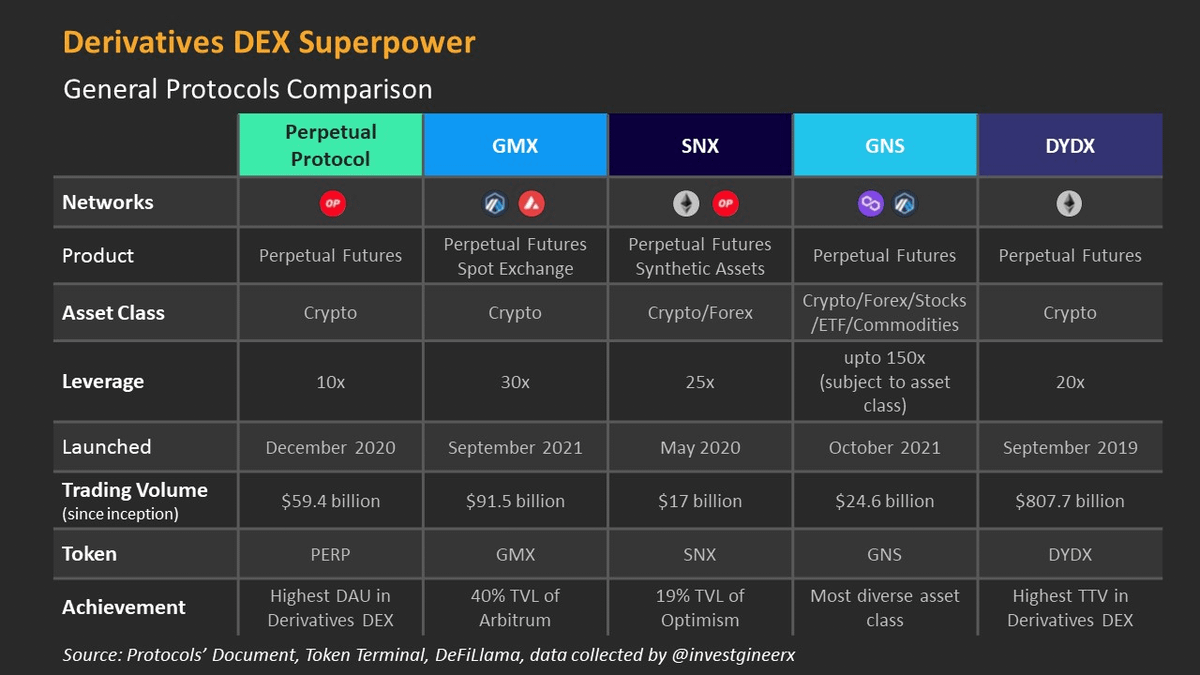This screenshot has height=675, width=1200.
Task: Click the Ethereum icon in SNX column
Action: tap(685, 204)
